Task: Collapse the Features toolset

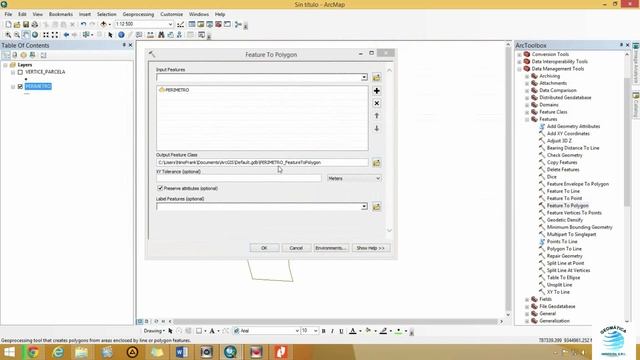Action: point(527,120)
